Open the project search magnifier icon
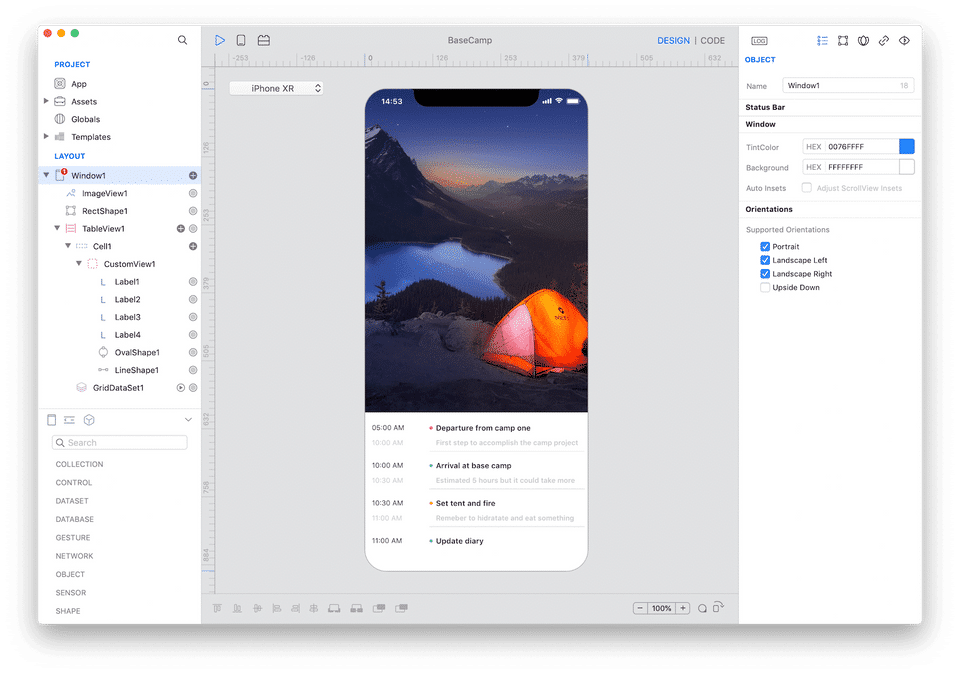 tap(182, 40)
